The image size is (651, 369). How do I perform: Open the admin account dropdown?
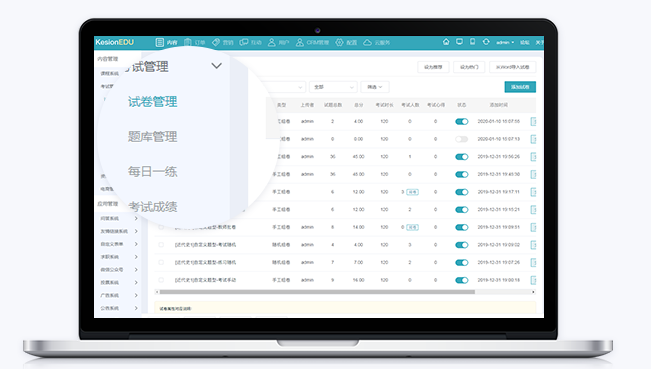[x=505, y=42]
